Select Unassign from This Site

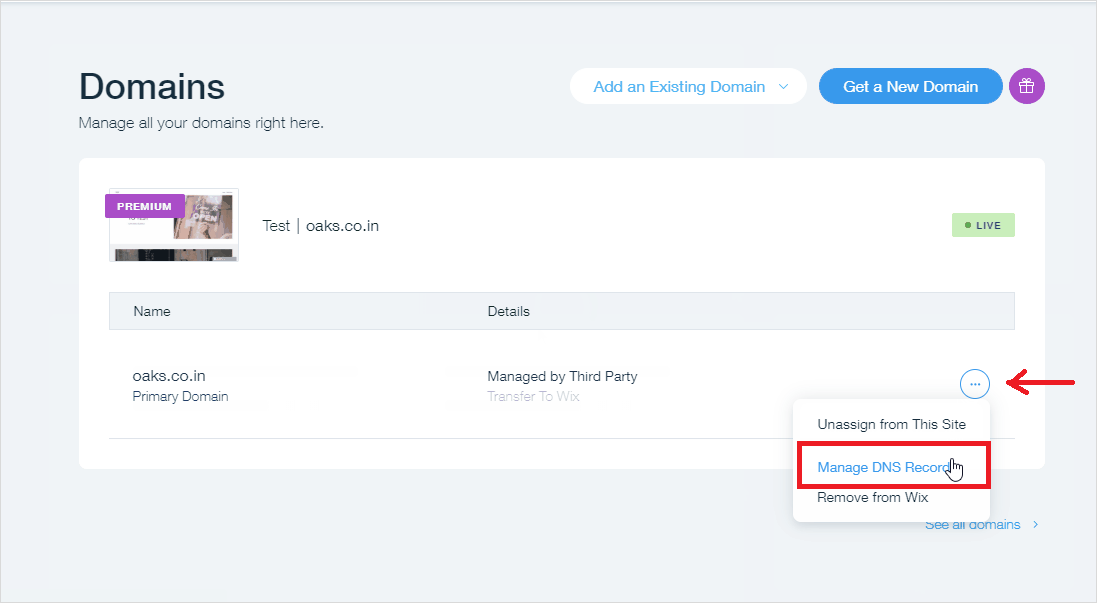[x=891, y=425]
